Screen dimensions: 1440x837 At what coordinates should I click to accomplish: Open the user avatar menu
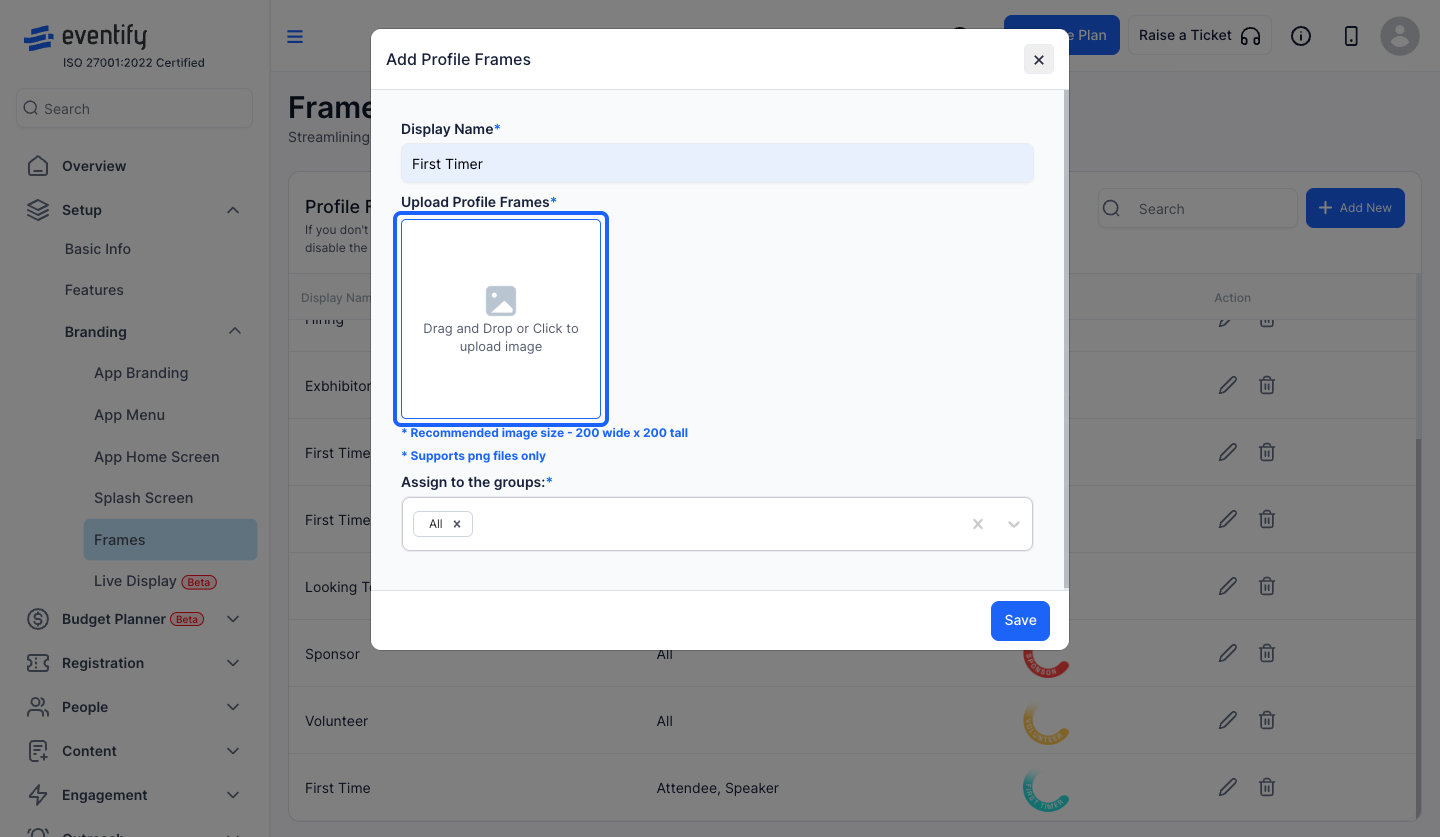1400,36
